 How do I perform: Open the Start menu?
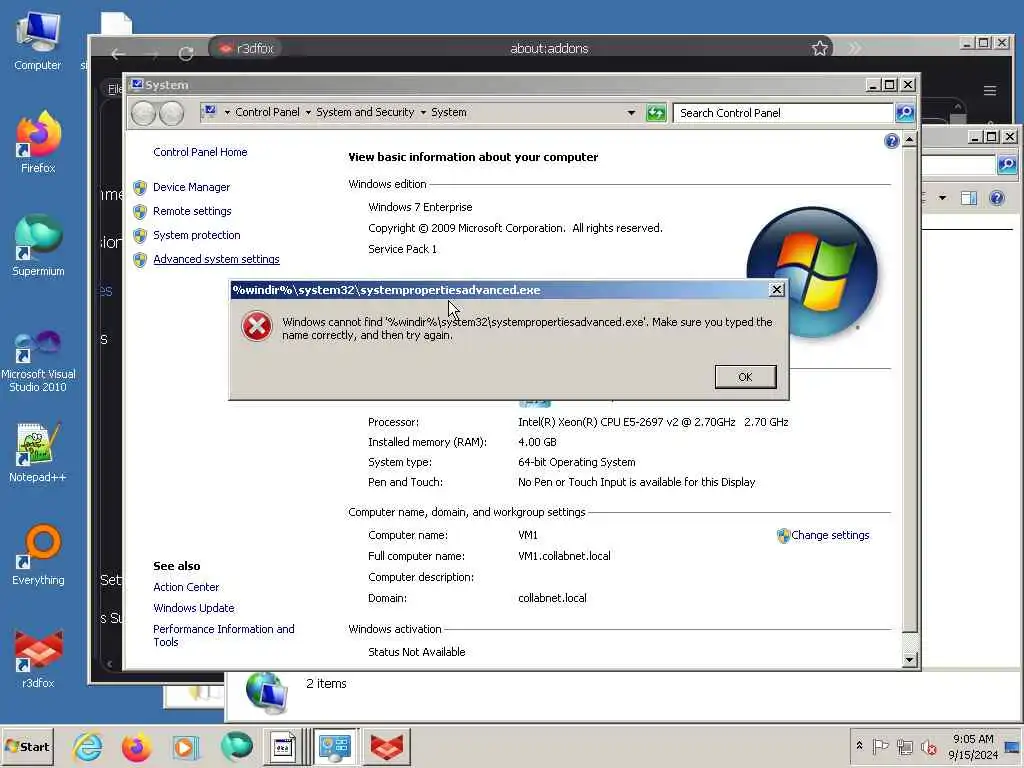point(27,746)
